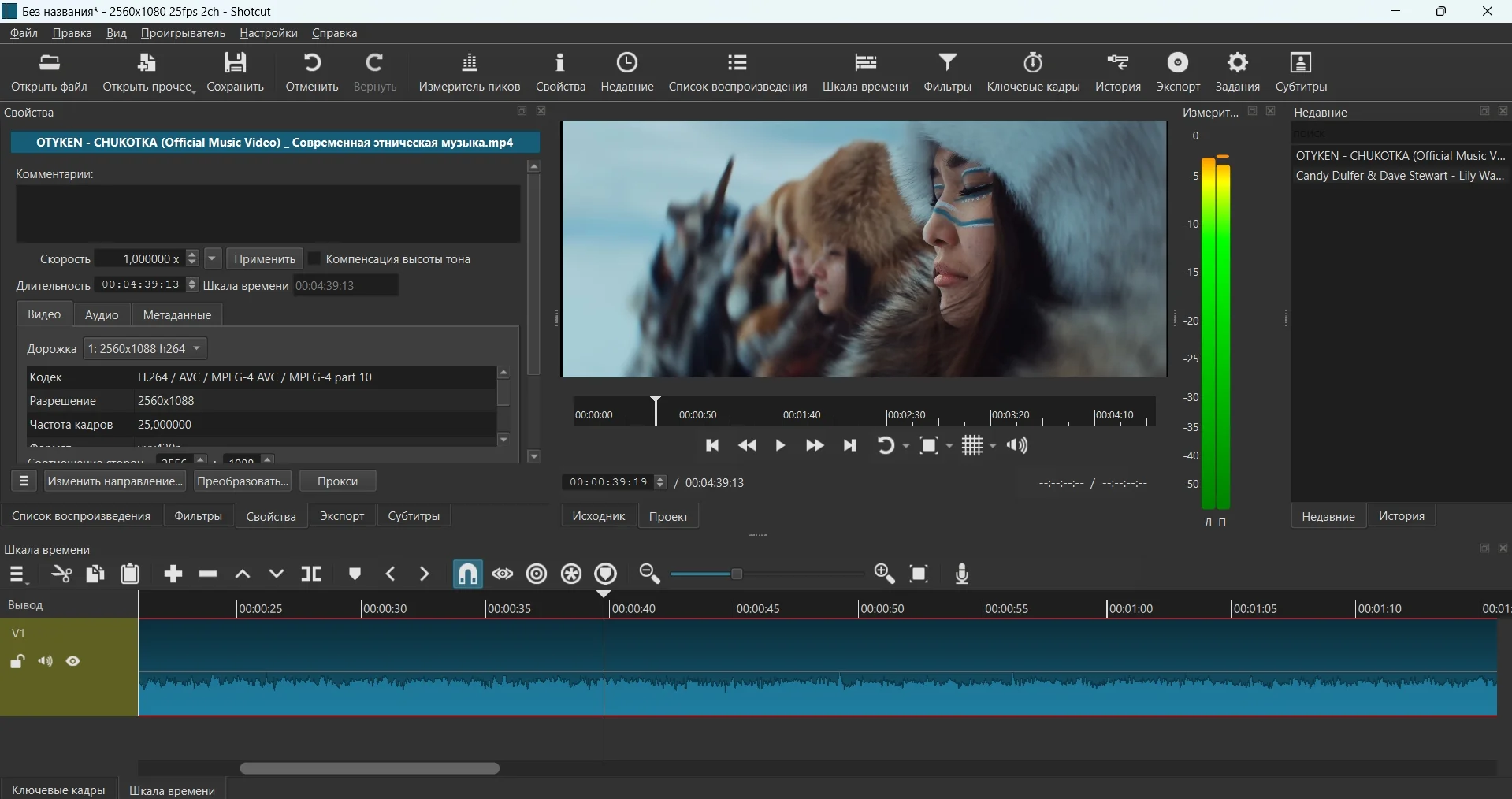This screenshot has height=799, width=1512.
Task: Copy clip with timeline copy icon
Action: 95,574
